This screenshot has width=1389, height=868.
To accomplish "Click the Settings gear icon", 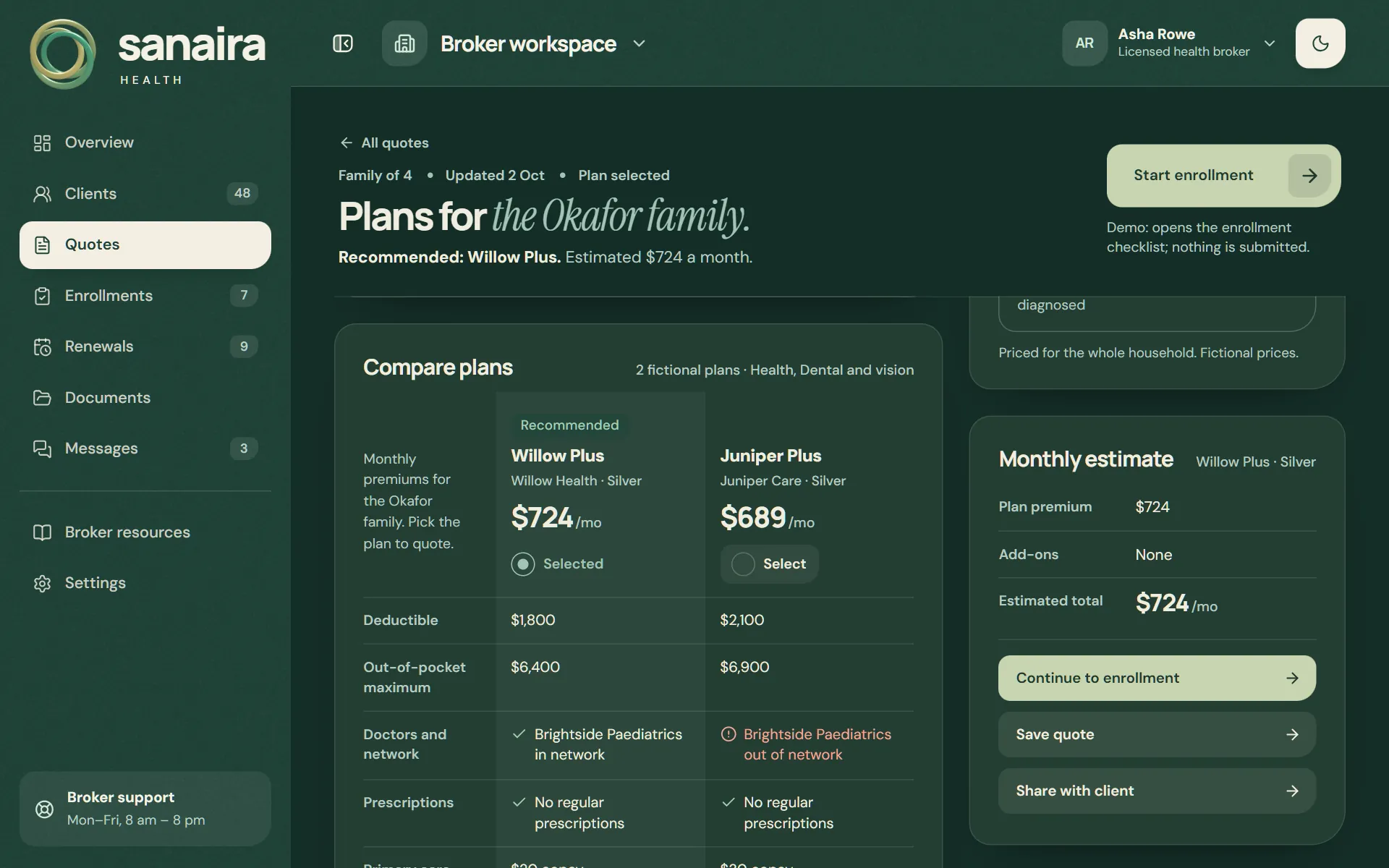I will tap(43, 583).
